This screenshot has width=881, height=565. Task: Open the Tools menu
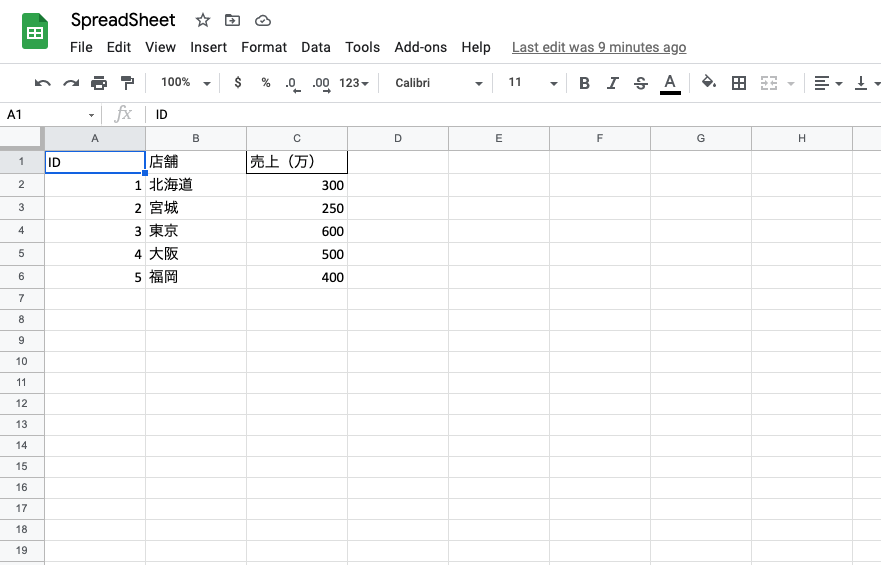click(362, 47)
